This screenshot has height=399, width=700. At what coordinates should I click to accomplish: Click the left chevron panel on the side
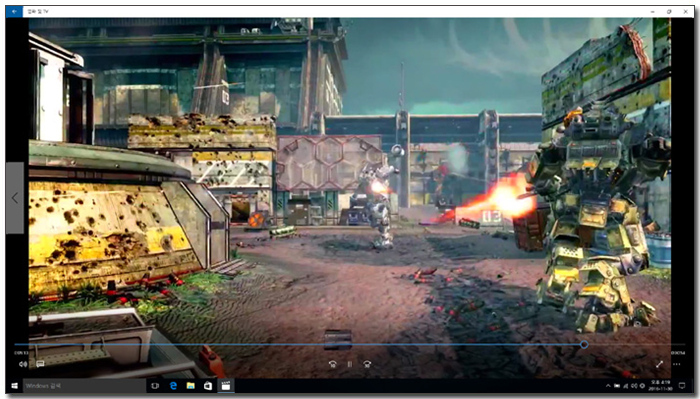(x=15, y=198)
